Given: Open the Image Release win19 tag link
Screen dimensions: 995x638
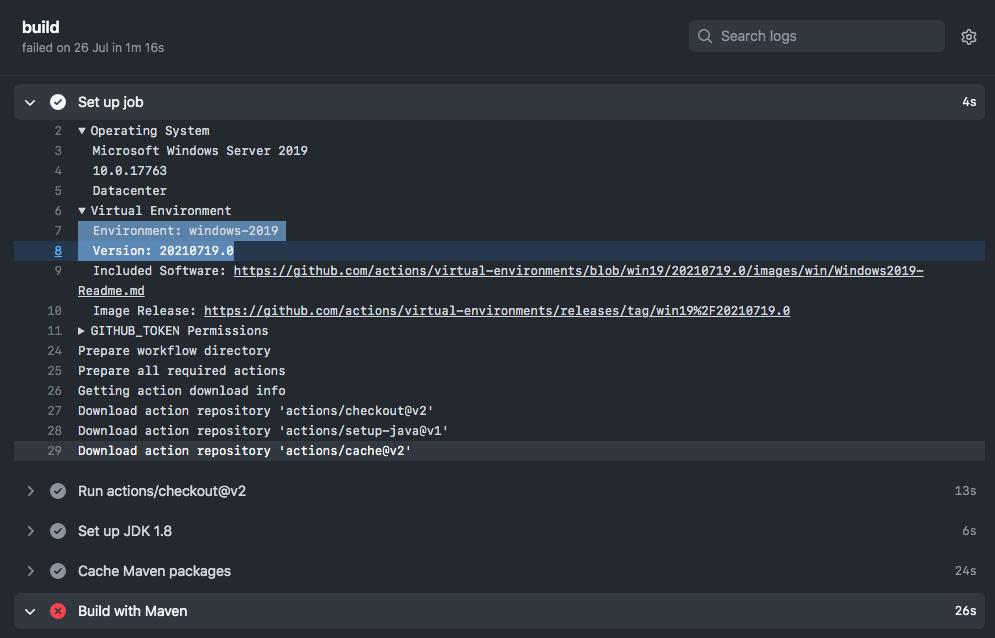Looking at the screenshot, I should [x=497, y=311].
